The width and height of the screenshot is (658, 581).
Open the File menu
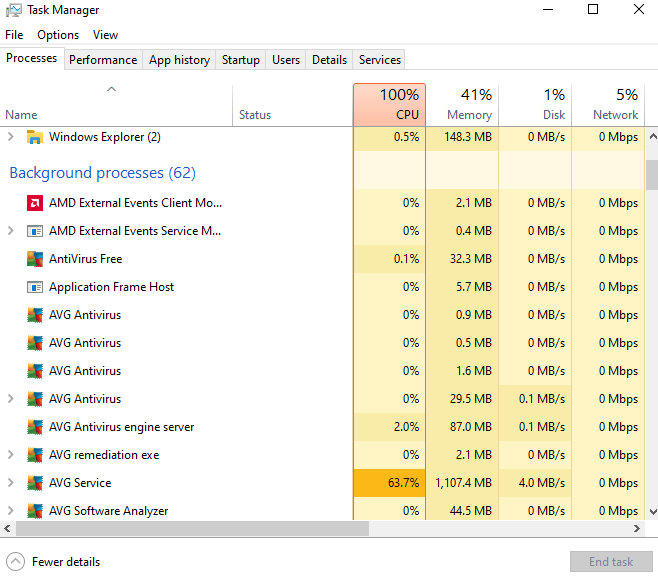pyautogui.click(x=14, y=35)
